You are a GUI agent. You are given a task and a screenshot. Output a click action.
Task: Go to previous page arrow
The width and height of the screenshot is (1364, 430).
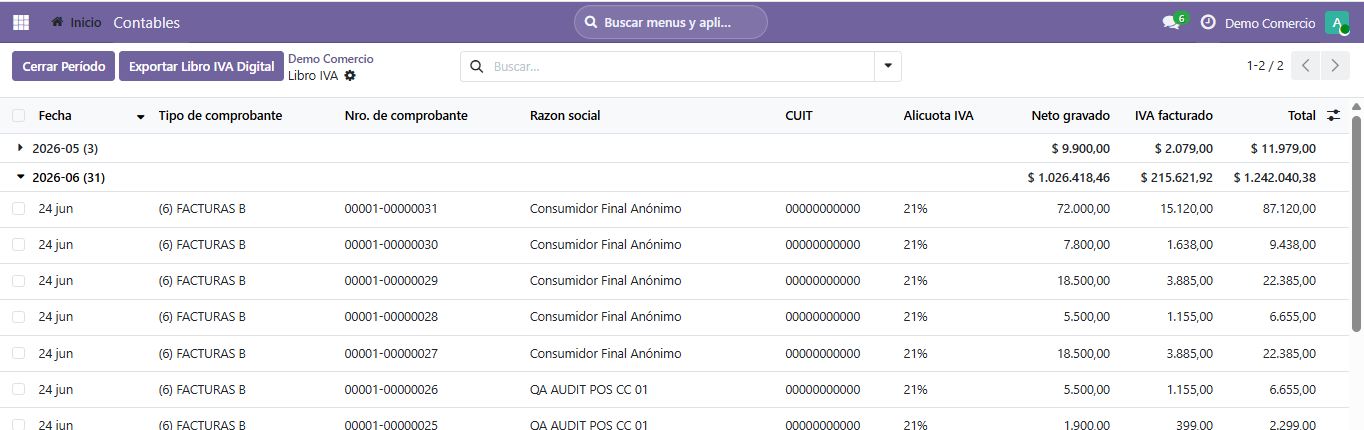(x=1306, y=66)
